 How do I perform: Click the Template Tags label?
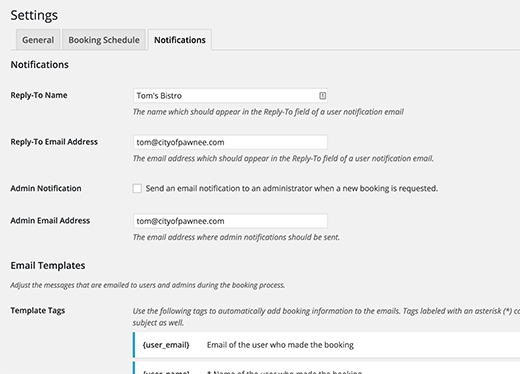coord(38,311)
